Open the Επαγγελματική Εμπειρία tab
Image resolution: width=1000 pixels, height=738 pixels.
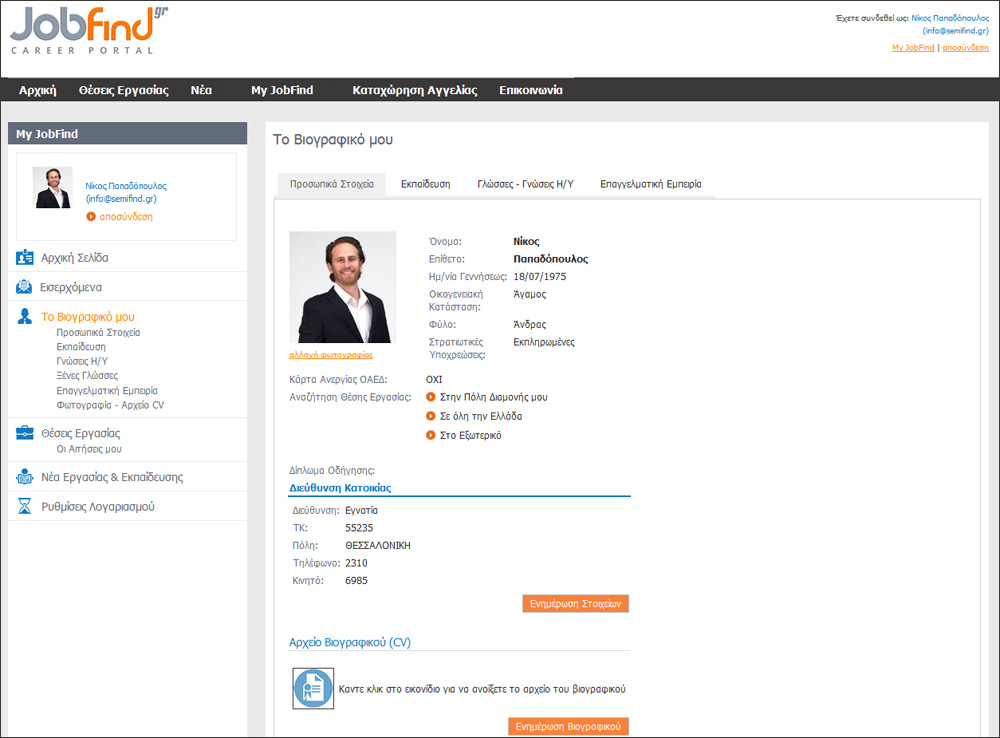pyautogui.click(x=650, y=184)
